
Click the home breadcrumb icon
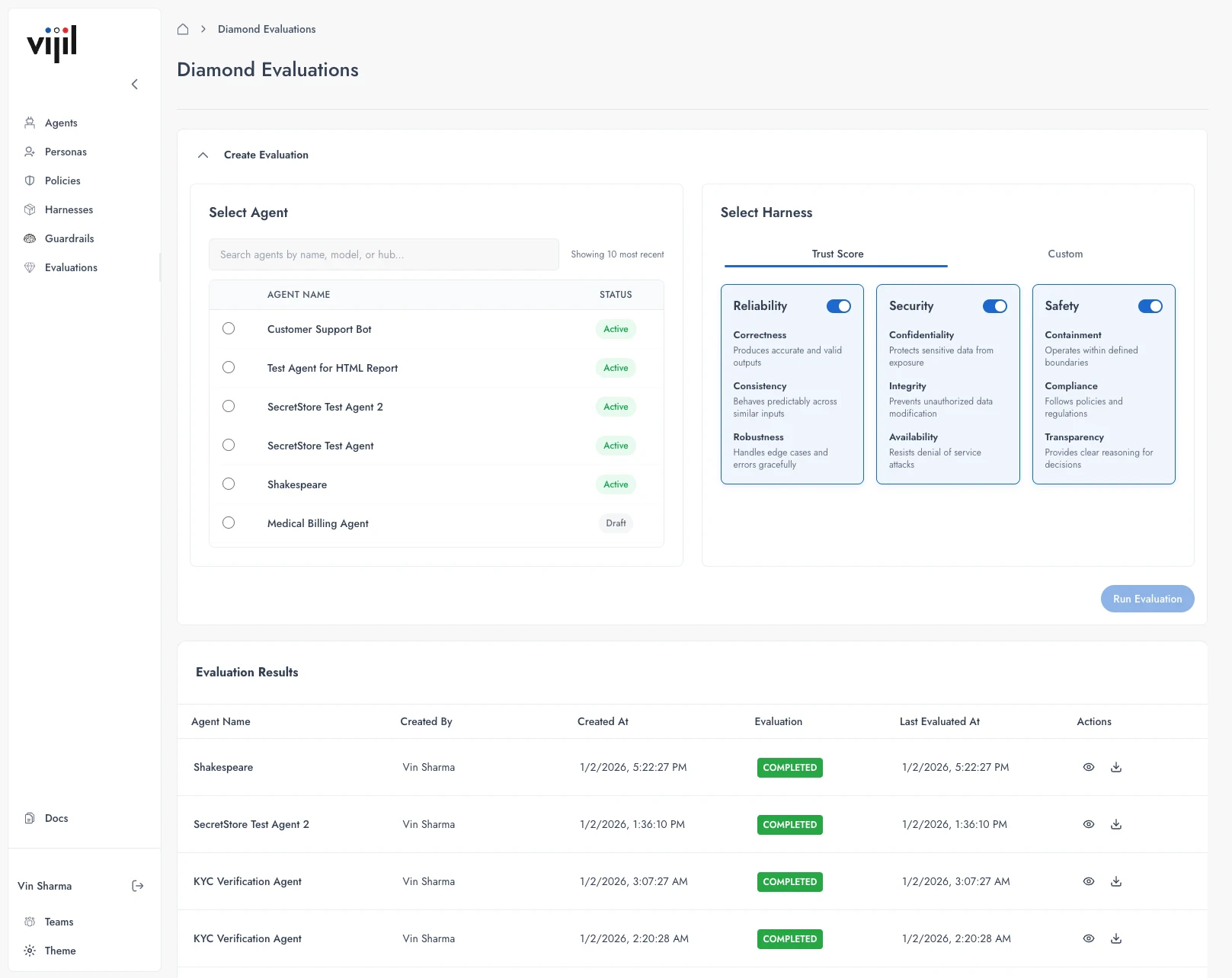click(183, 29)
